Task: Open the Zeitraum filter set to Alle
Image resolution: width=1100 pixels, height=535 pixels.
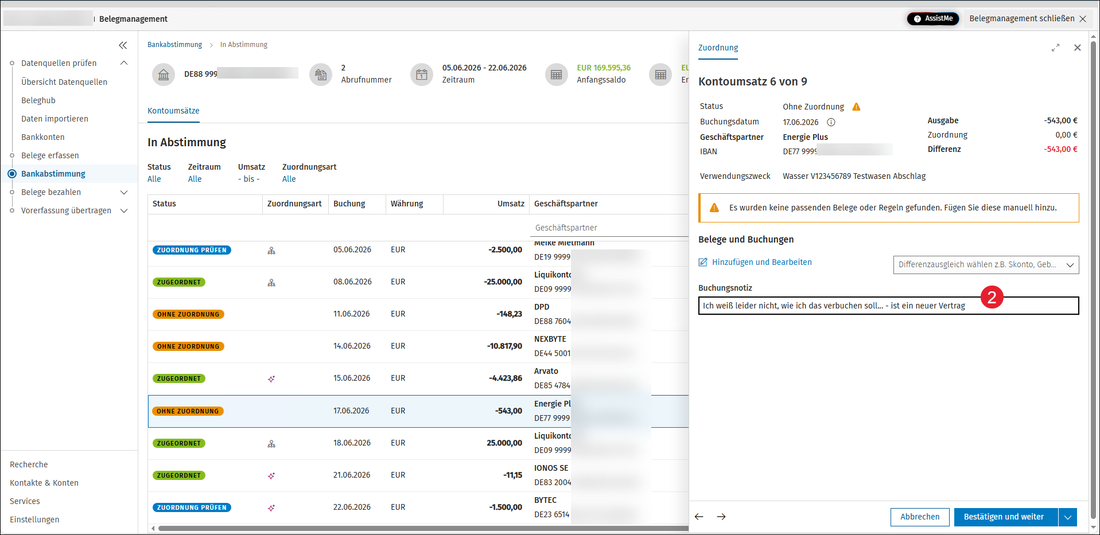Action: coord(195,179)
